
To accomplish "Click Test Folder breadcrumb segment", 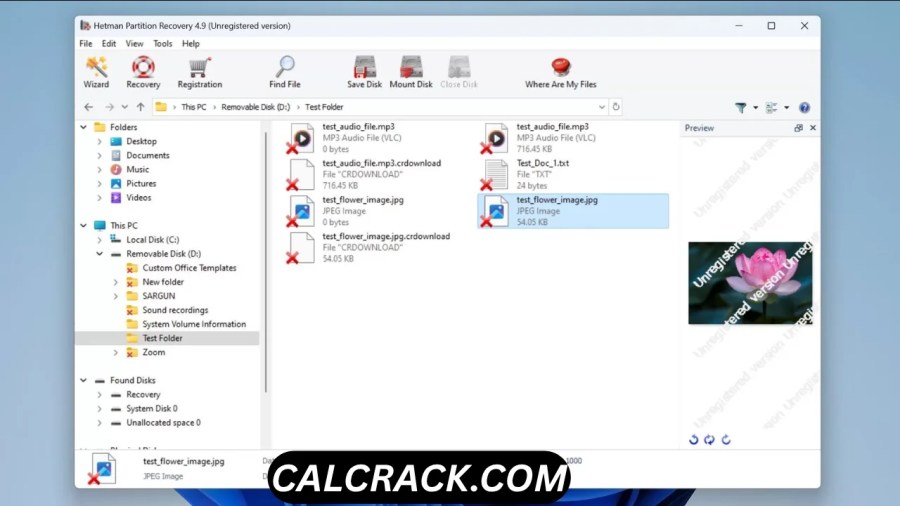I will point(324,107).
